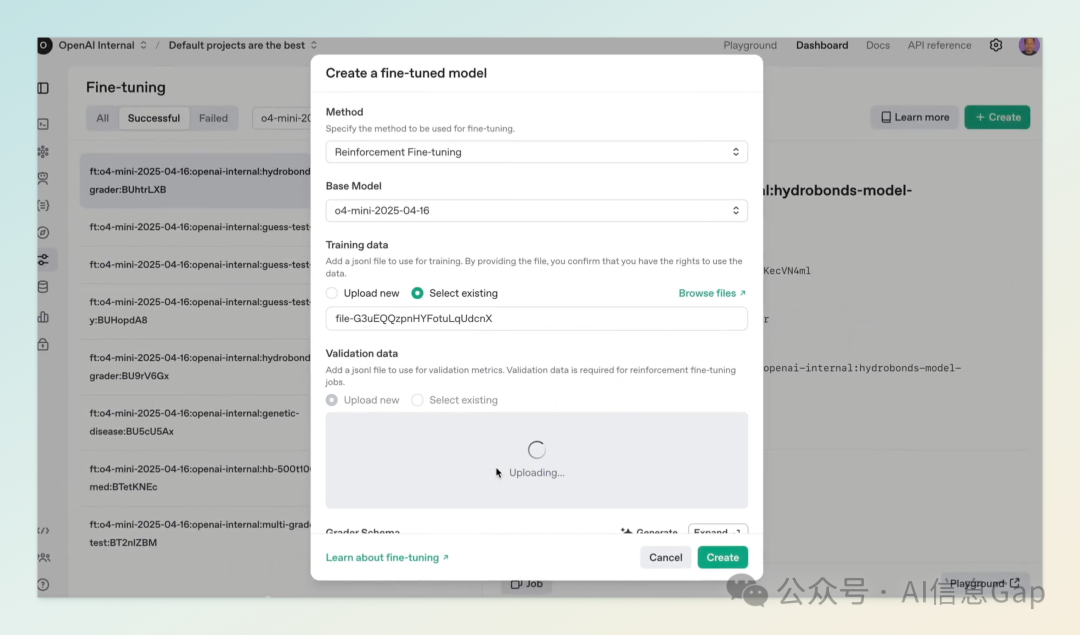Viewport: 1080px width, 635px height.
Task: Open the Help question mark sidebar icon
Action: coord(43,585)
